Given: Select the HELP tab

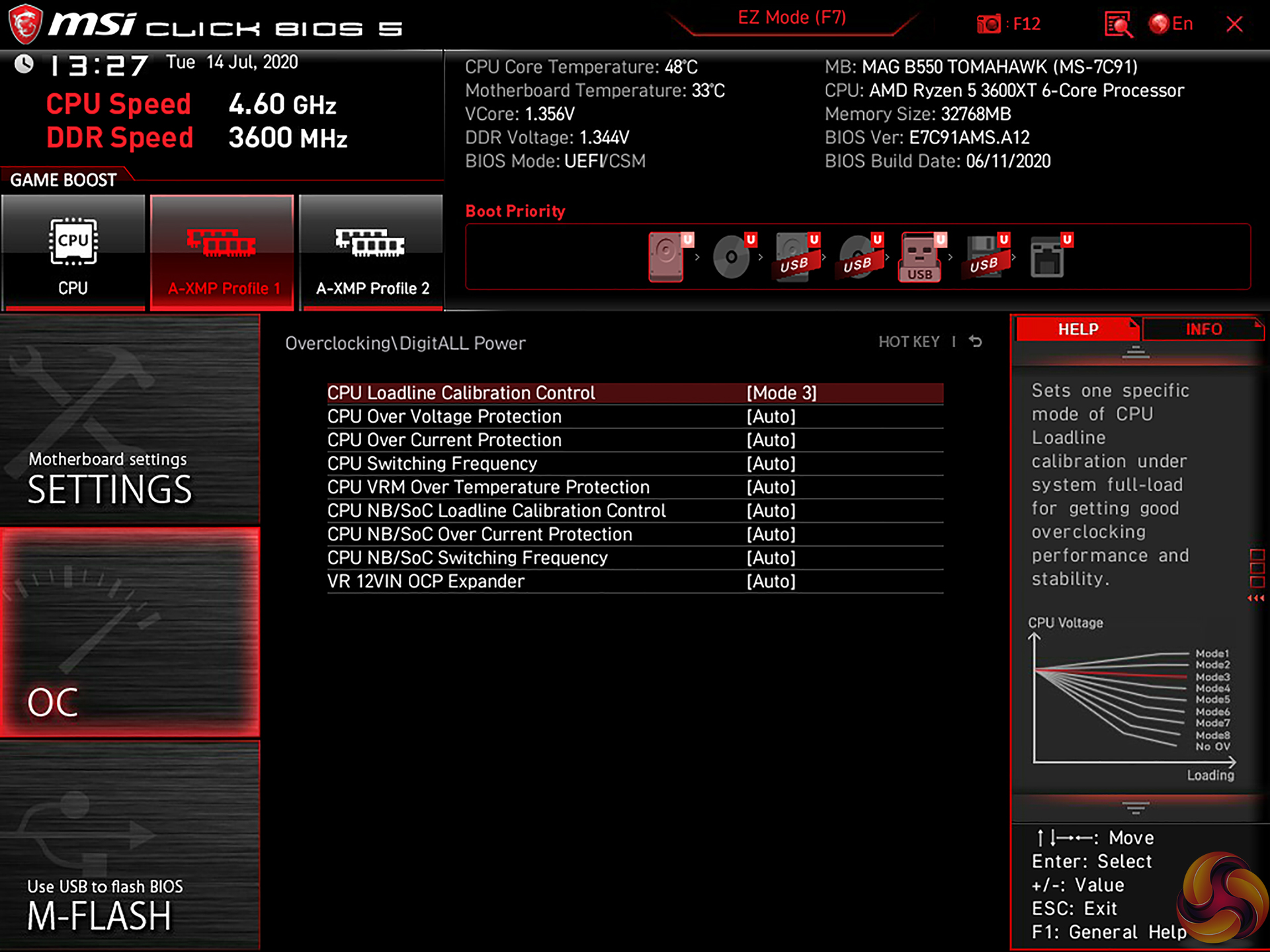Looking at the screenshot, I should tap(1078, 329).
